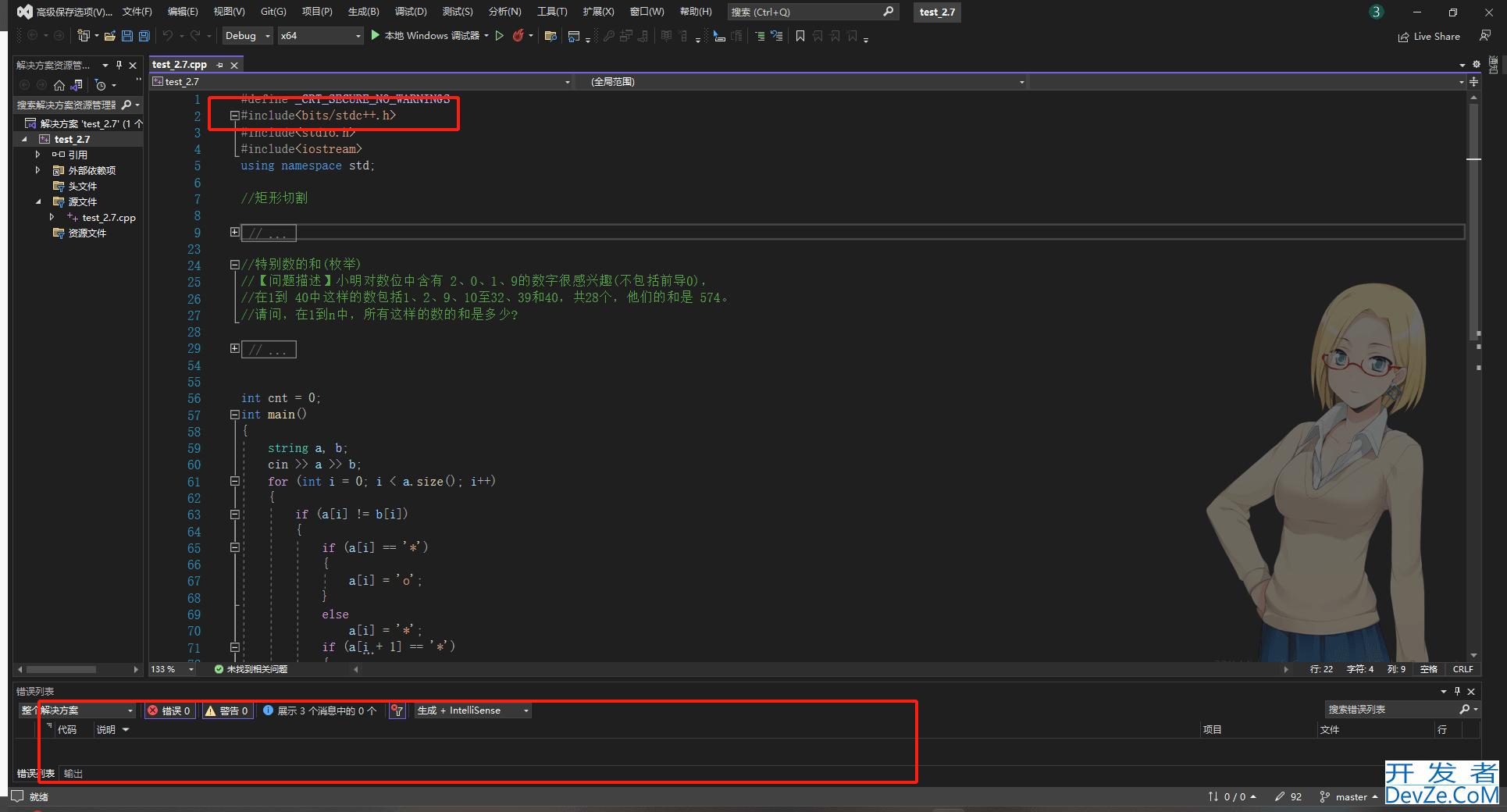Expand the collapsed comment at line 9
Viewport: 1507px width, 812px height.
click(x=234, y=232)
